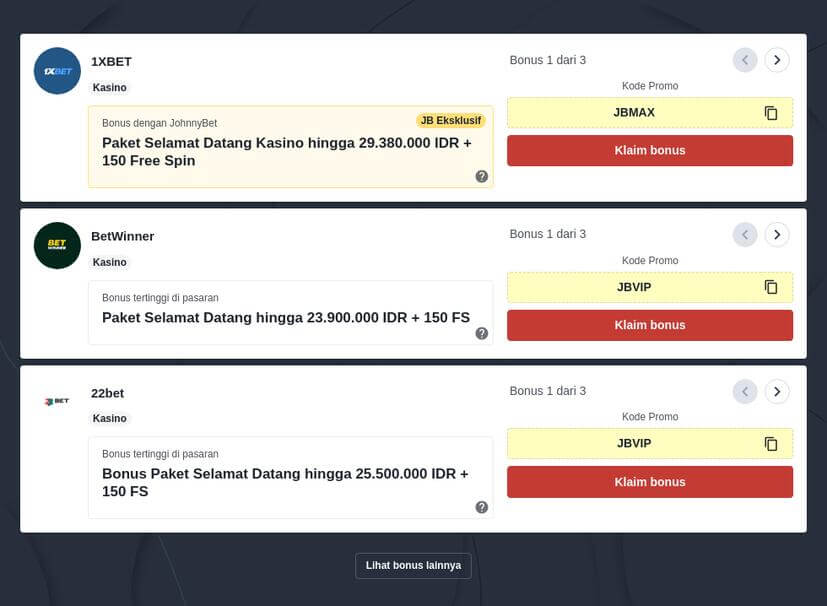827x606 pixels.
Task: Select the JBMAX promo code field
Action: click(634, 113)
